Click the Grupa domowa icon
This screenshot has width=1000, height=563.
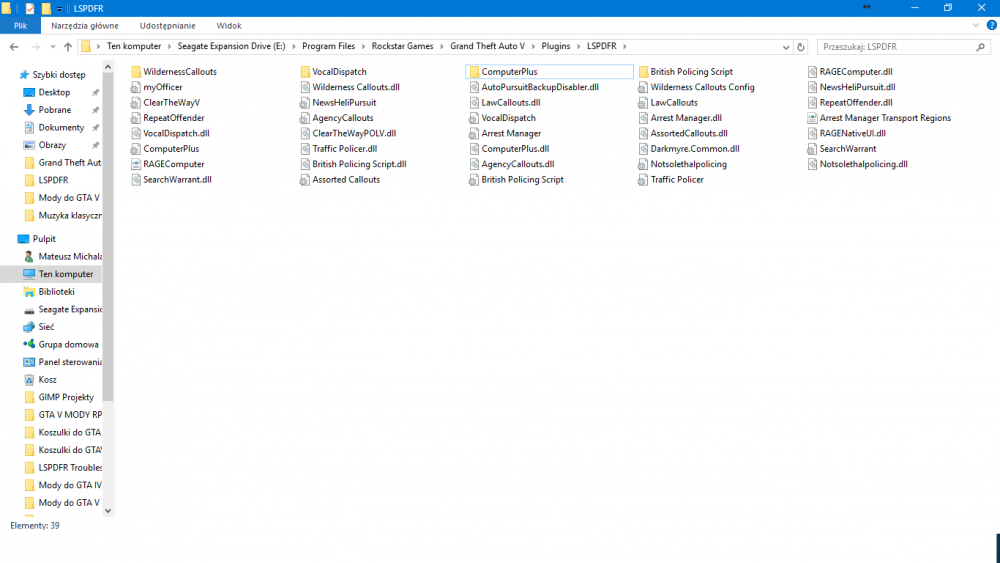point(29,344)
